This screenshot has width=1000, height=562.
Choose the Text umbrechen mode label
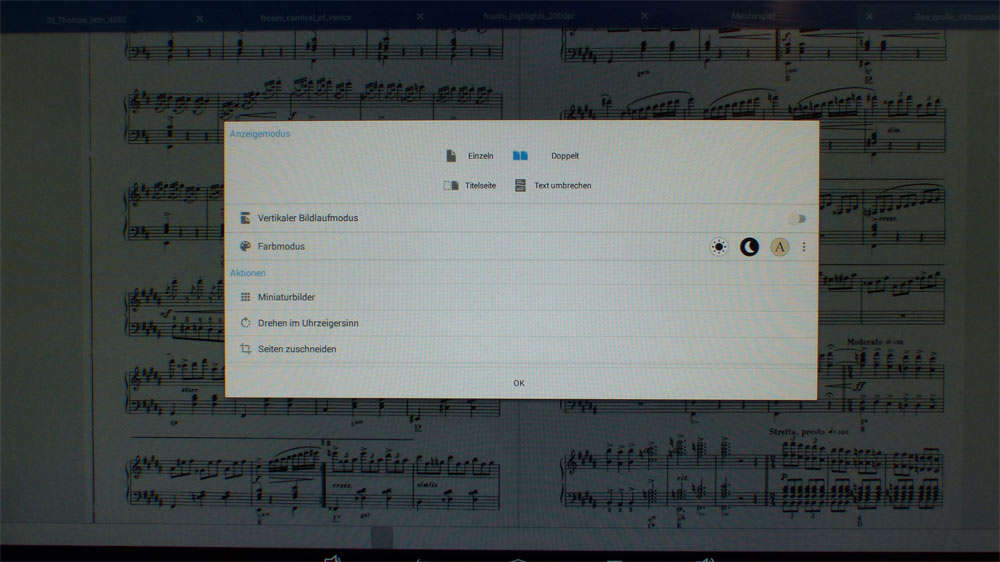coord(562,186)
